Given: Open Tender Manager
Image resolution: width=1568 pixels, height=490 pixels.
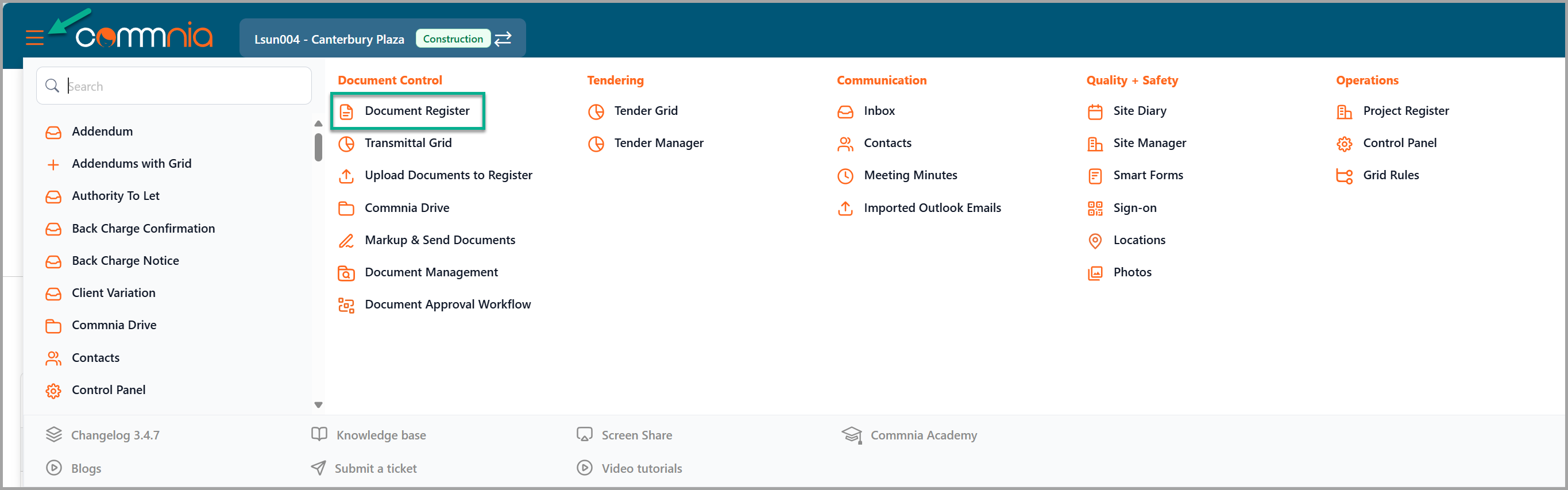Looking at the screenshot, I should tap(659, 143).
